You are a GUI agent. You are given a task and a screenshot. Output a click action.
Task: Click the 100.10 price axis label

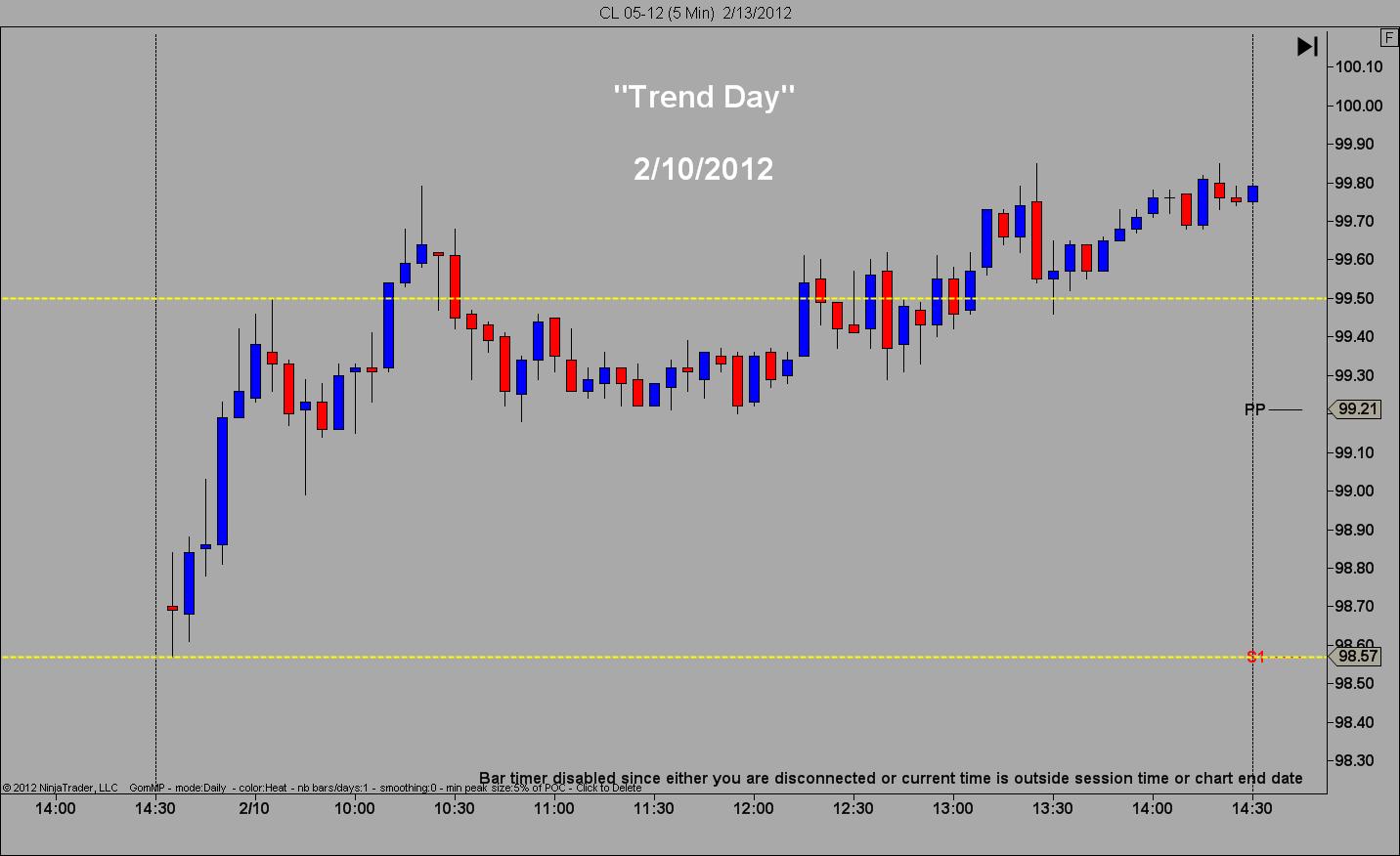click(x=1359, y=66)
